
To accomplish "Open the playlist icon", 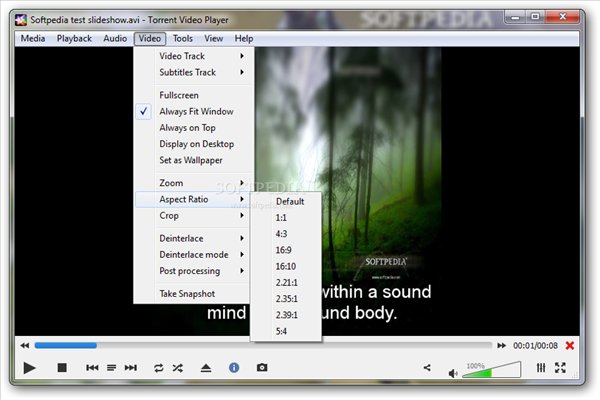I will pyautogui.click(x=111, y=368).
